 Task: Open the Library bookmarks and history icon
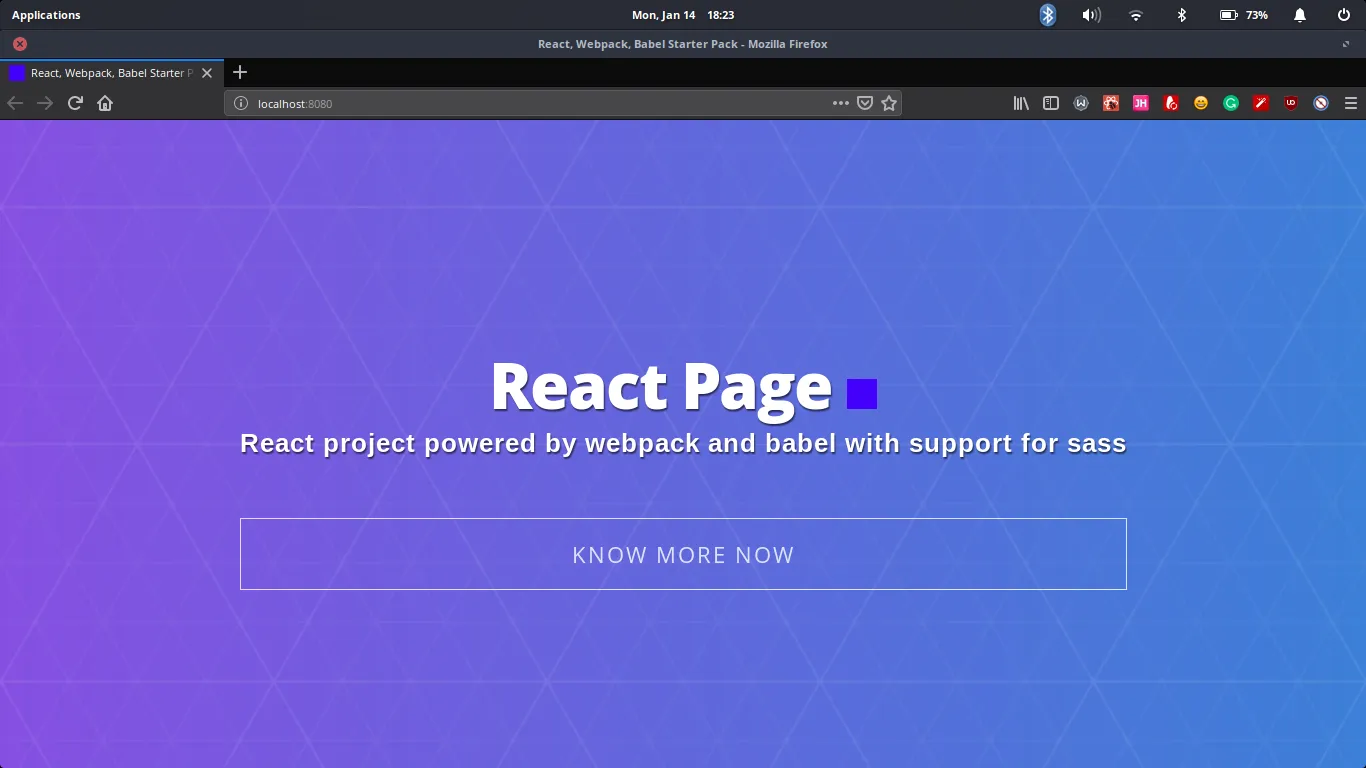click(1021, 103)
